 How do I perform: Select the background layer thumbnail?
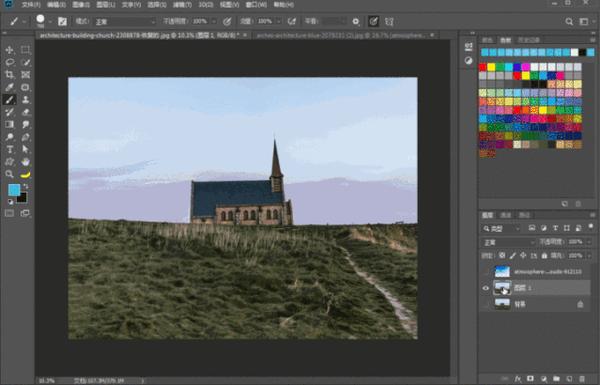coord(502,304)
